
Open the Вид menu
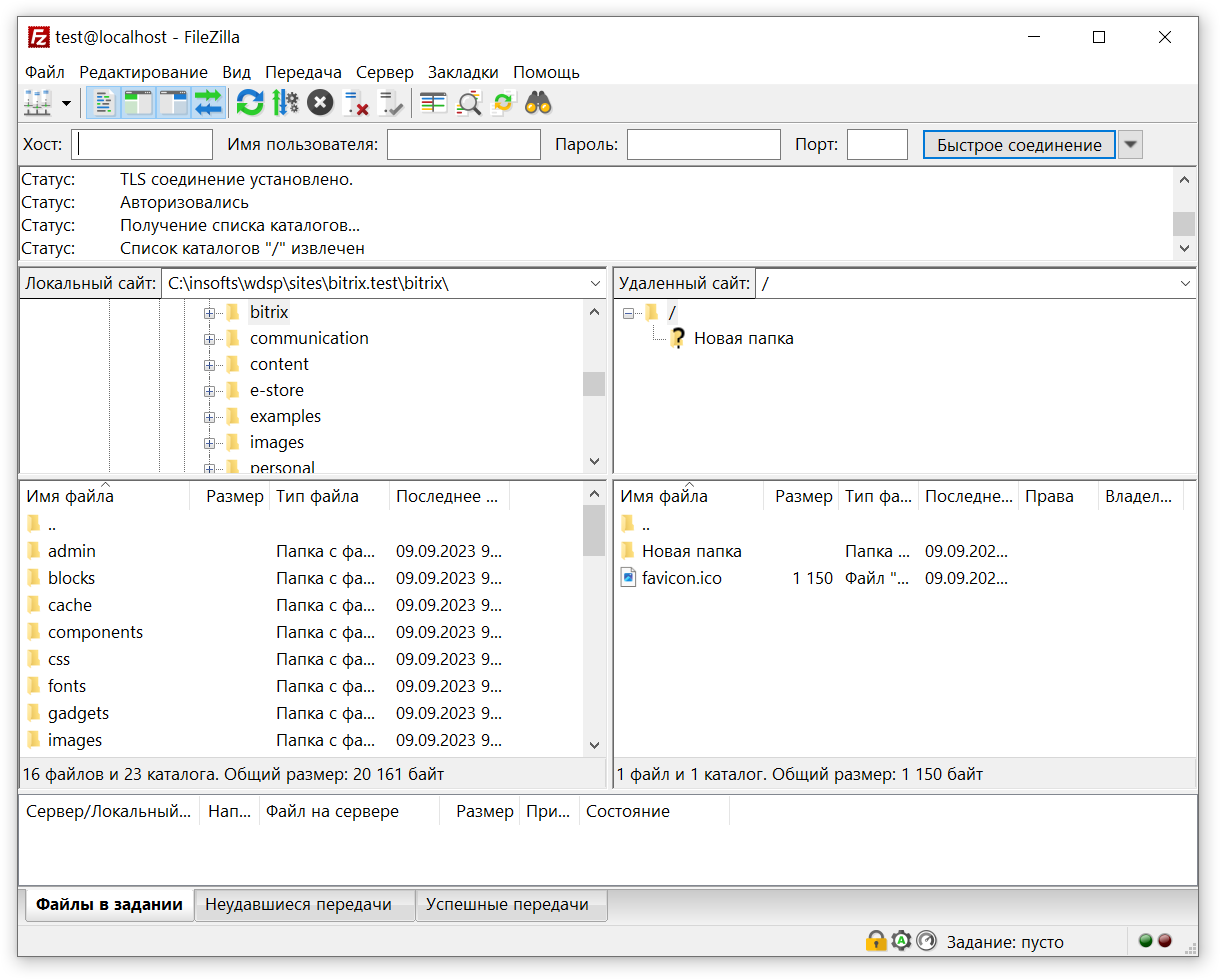237,72
